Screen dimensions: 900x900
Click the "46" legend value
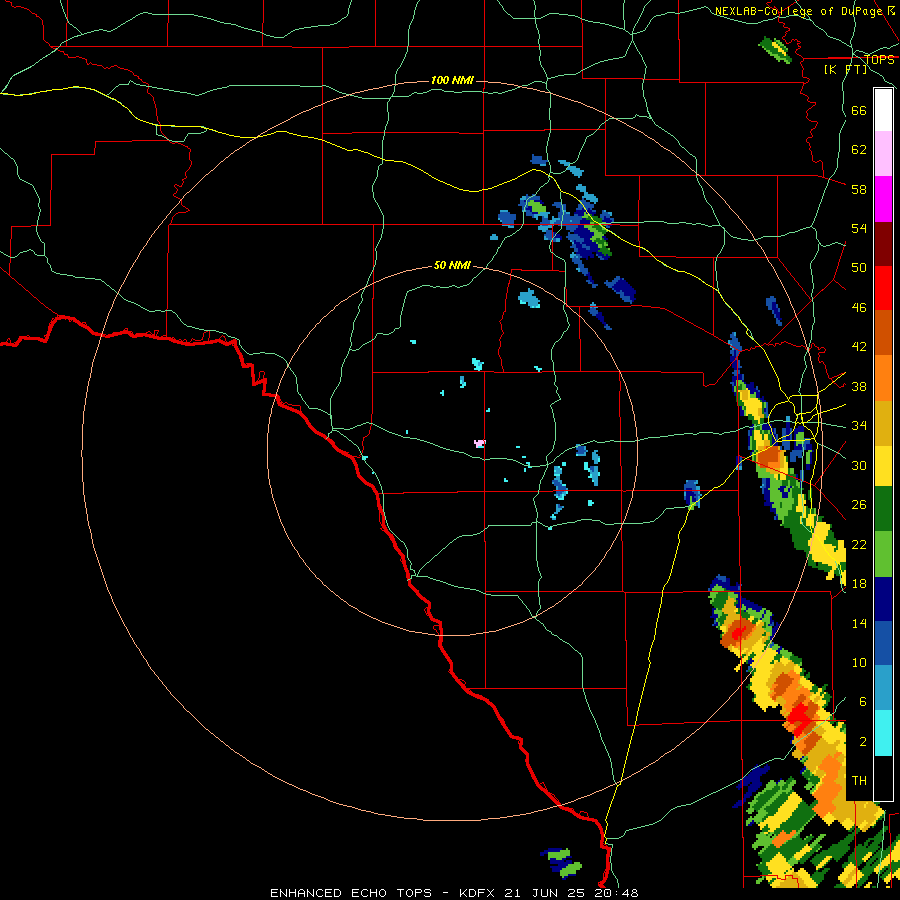coord(859,308)
